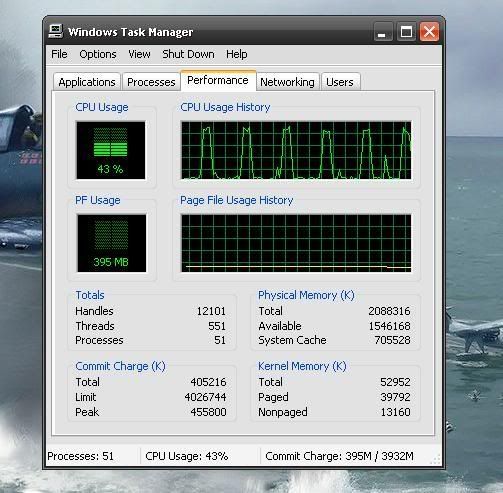The image size is (503, 493).
Task: Click Physical Memory Available value 1546168
Action: click(x=389, y=326)
